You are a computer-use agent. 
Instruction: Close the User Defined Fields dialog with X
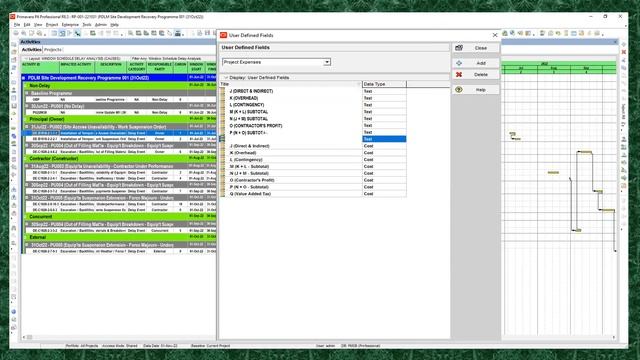[495, 36]
